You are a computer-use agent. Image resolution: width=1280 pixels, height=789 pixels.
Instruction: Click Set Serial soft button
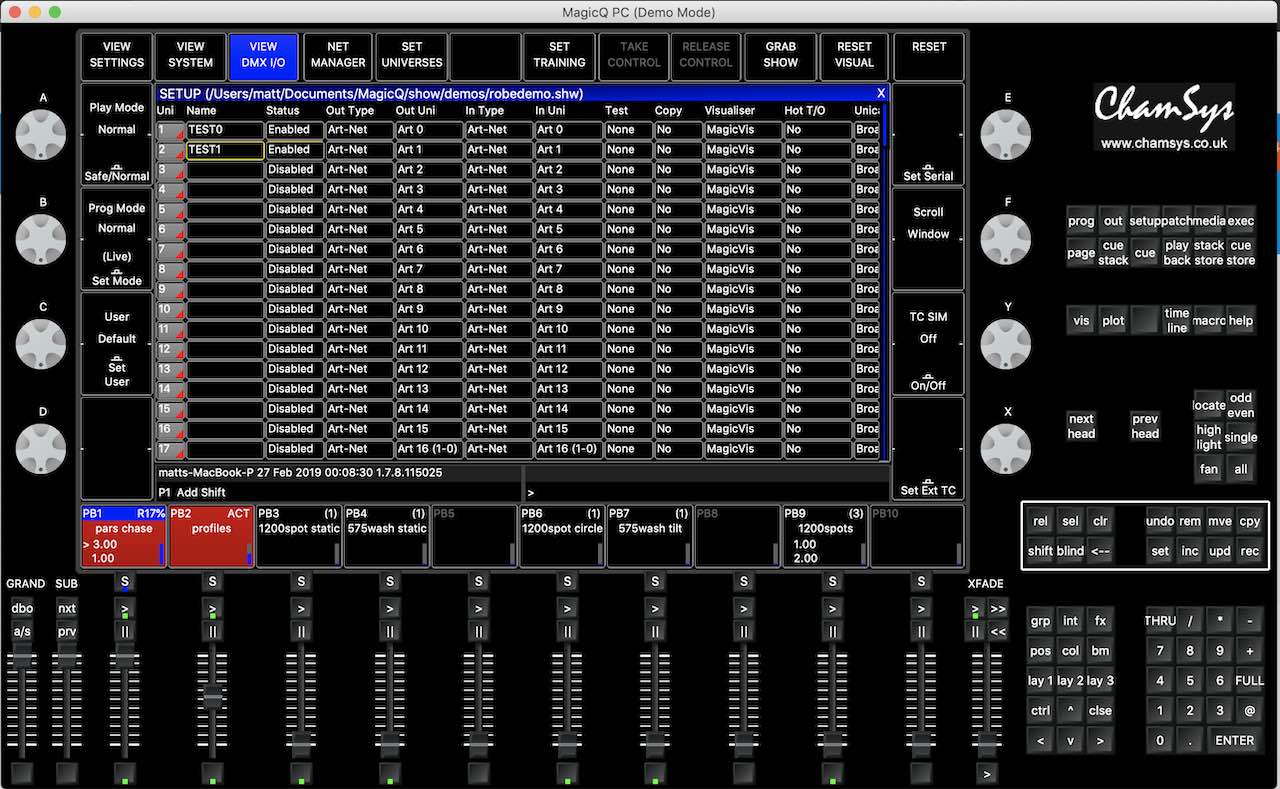(928, 173)
